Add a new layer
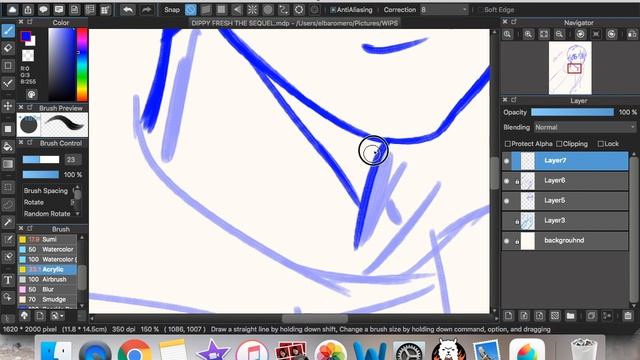Screen dimensions: 640x360 tap(509, 316)
